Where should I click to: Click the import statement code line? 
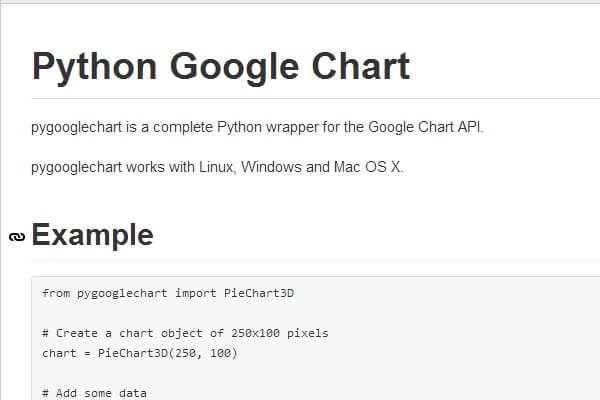pyautogui.click(x=168, y=293)
